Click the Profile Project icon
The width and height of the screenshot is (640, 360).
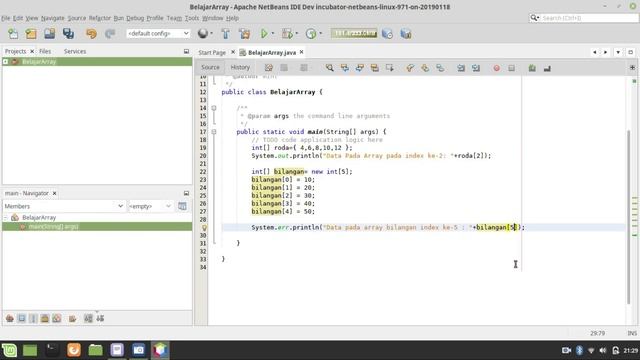(x=311, y=34)
